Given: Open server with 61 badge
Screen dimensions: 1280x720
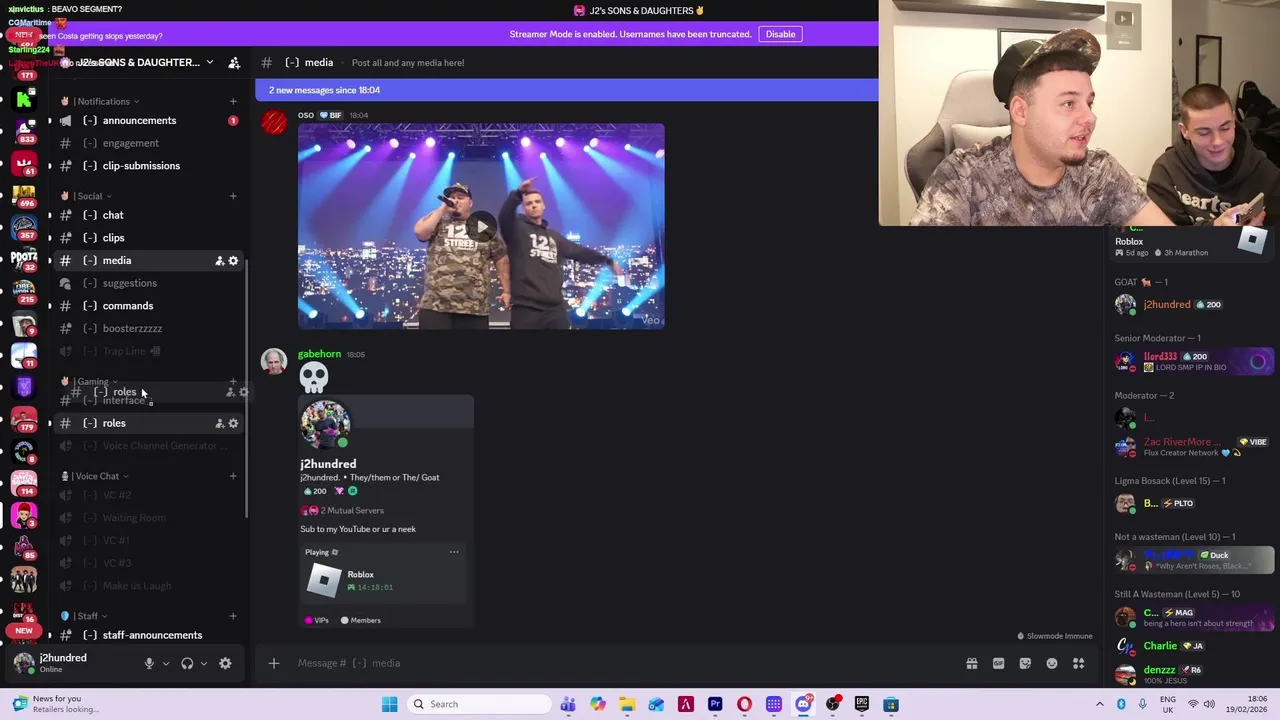Looking at the screenshot, I should (x=24, y=163).
